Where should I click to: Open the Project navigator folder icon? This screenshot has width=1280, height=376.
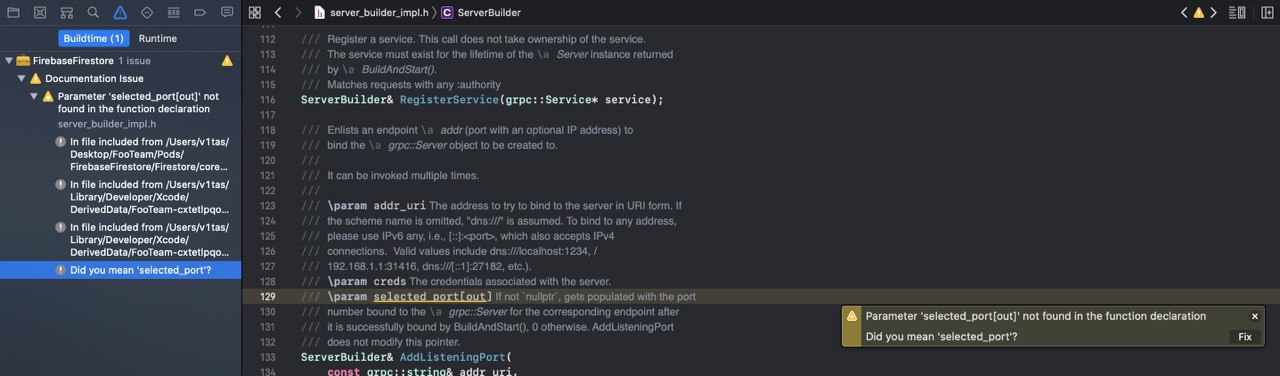coord(13,13)
